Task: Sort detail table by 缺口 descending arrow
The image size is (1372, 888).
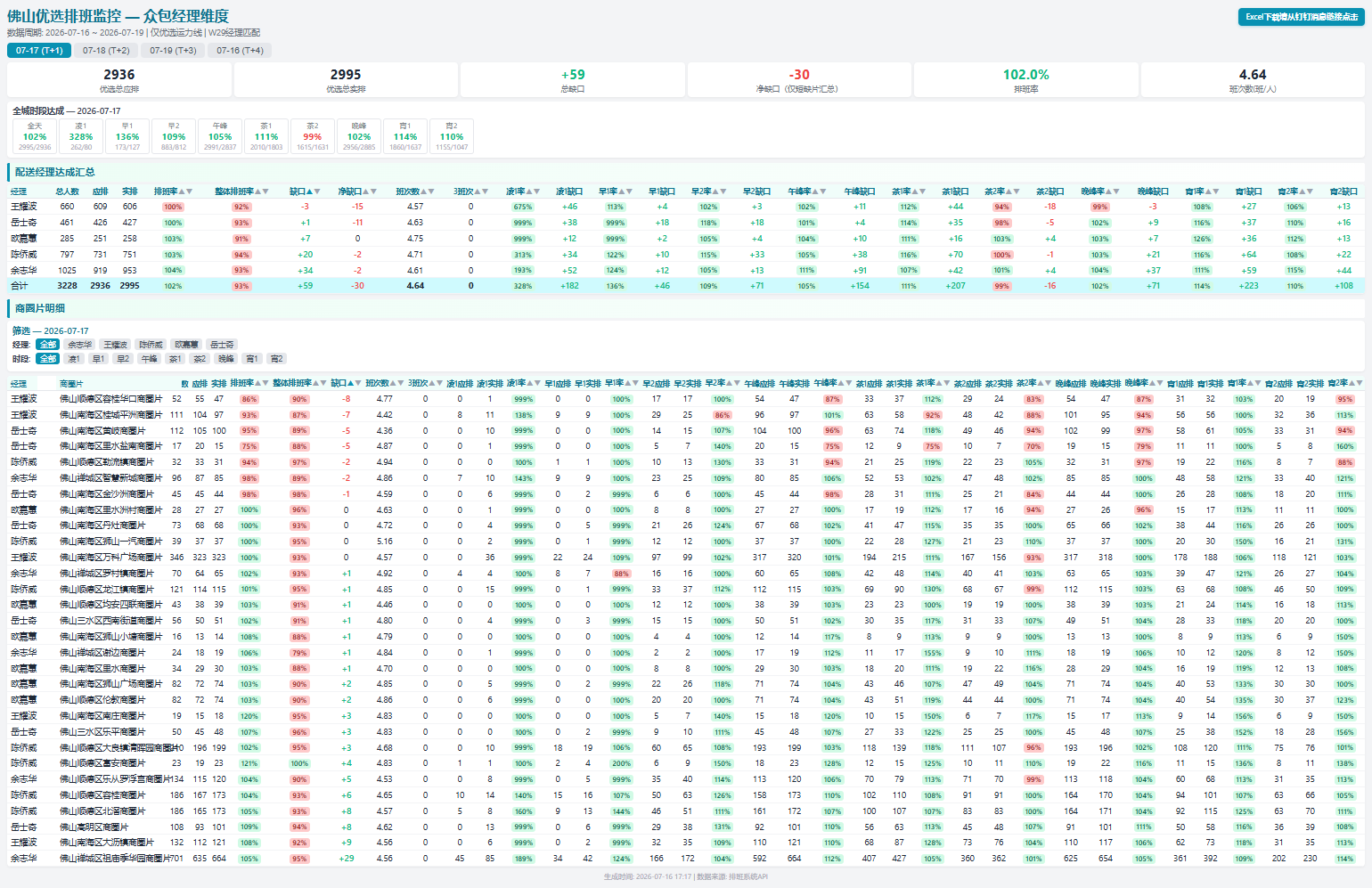Action: point(358,383)
